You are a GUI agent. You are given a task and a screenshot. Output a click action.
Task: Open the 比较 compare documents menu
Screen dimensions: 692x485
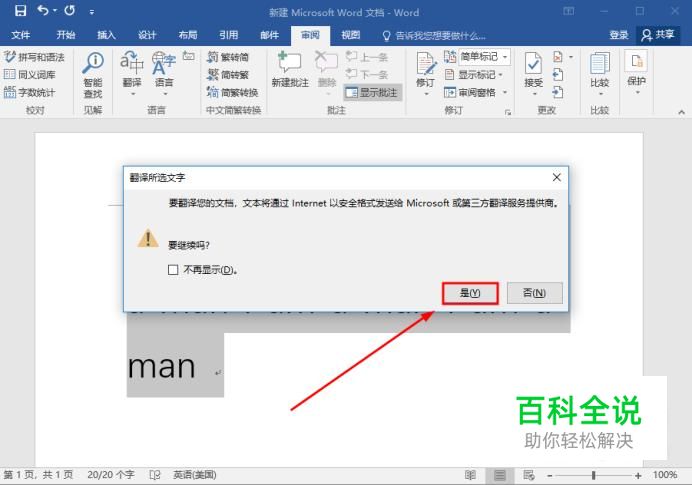pyautogui.click(x=599, y=74)
